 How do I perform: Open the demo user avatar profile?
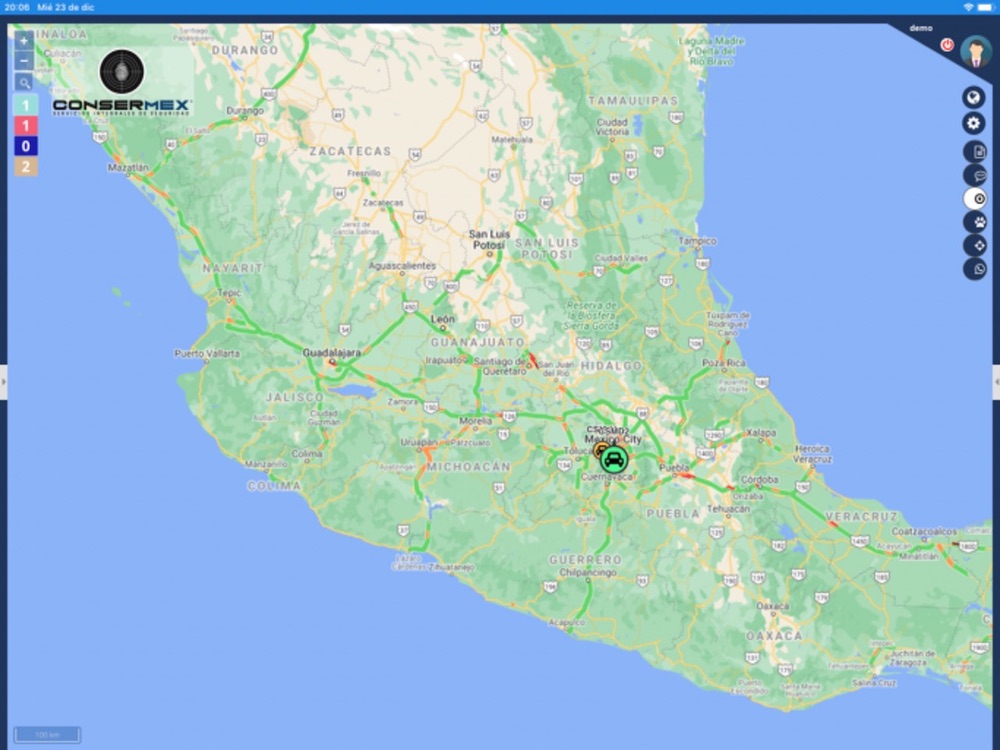(x=976, y=52)
